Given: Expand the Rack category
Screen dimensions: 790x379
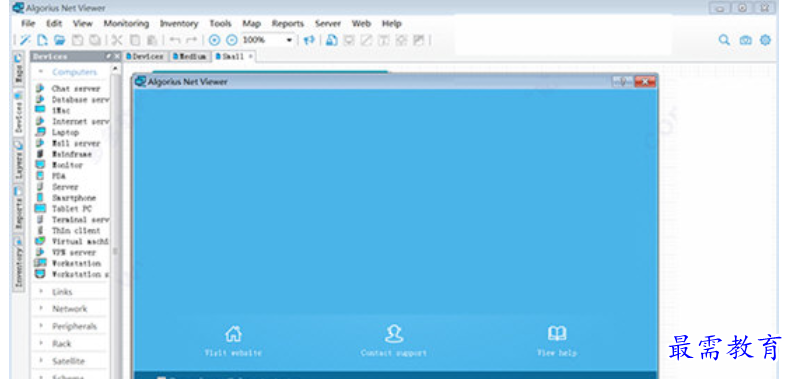Looking at the screenshot, I should [x=41, y=344].
